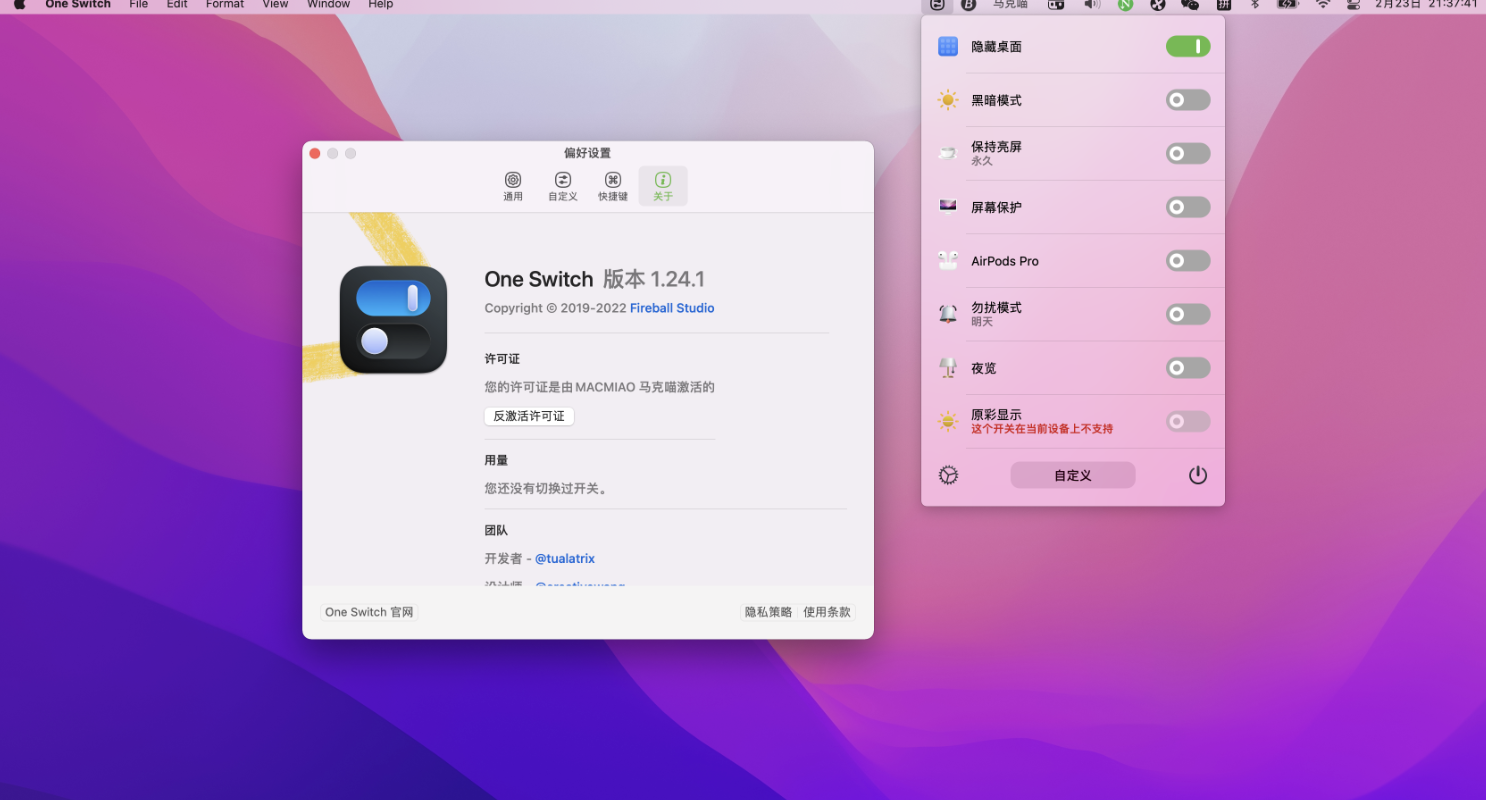The width and height of the screenshot is (1486, 800).
Task: Click the volume icon in menu bar
Action: click(x=1092, y=4)
